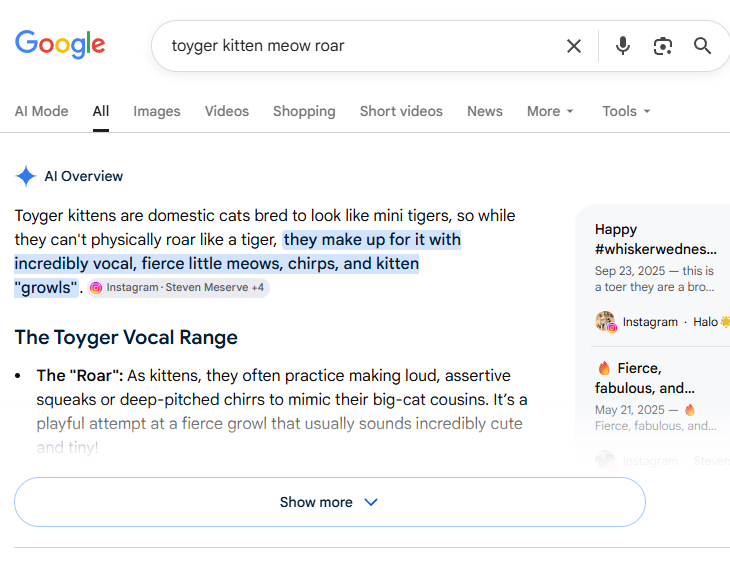Click the Sep 23, 2025 date text
730x587 pixels.
tap(630, 271)
